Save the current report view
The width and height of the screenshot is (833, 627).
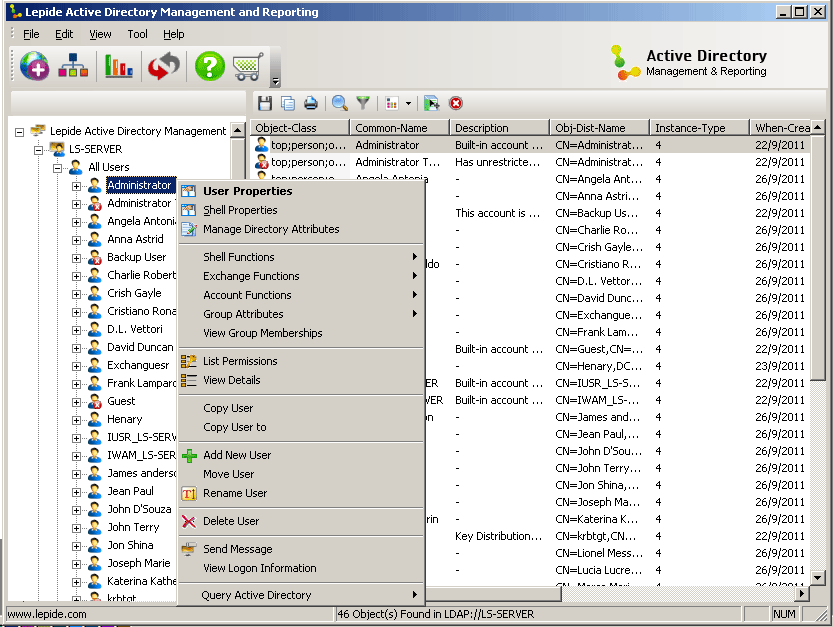pos(263,102)
